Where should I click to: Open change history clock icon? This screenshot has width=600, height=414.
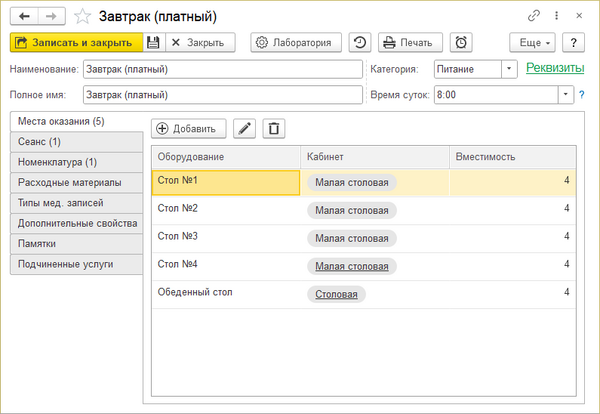pos(360,42)
